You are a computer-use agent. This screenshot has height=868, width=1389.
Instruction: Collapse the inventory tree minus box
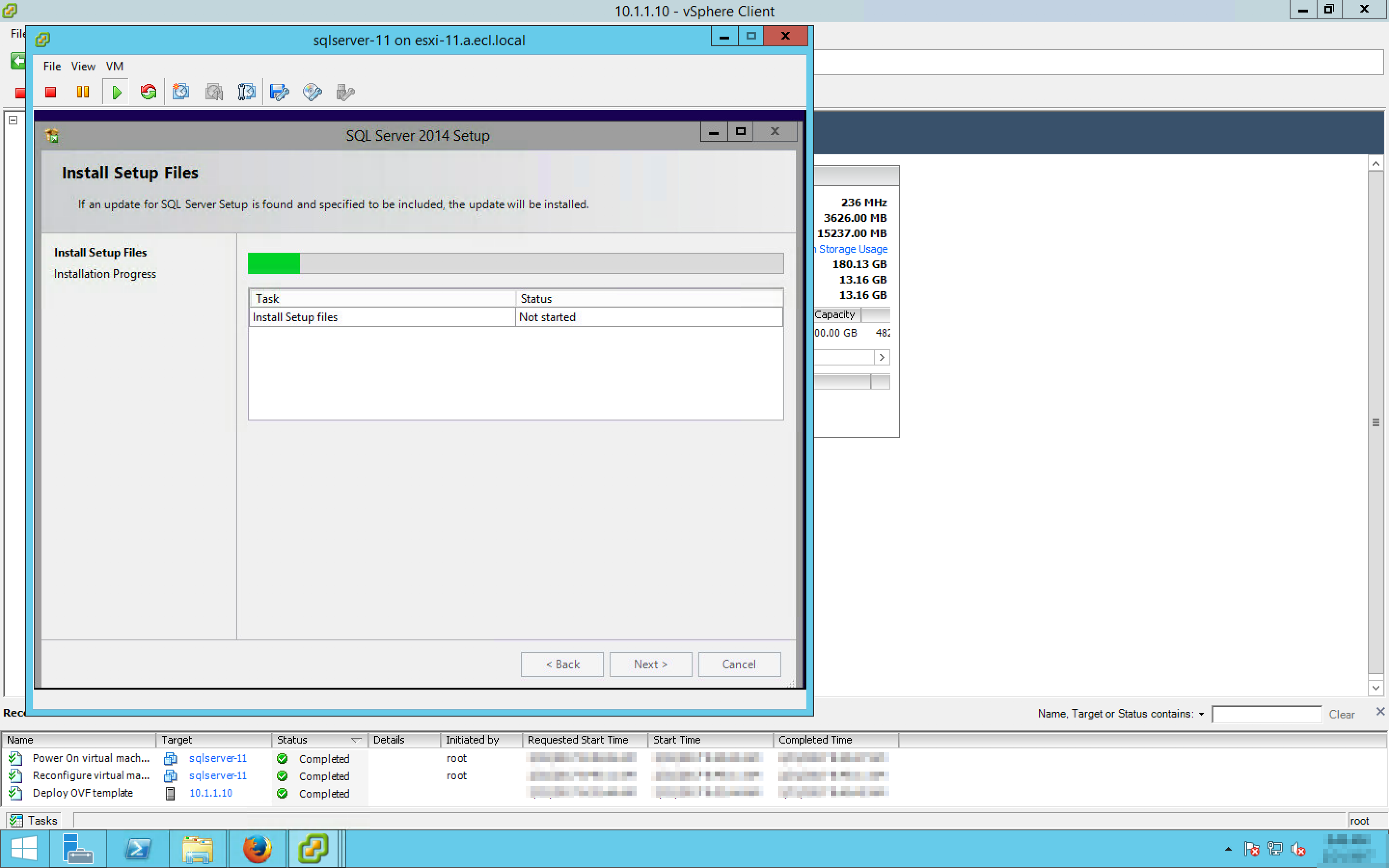click(13, 120)
